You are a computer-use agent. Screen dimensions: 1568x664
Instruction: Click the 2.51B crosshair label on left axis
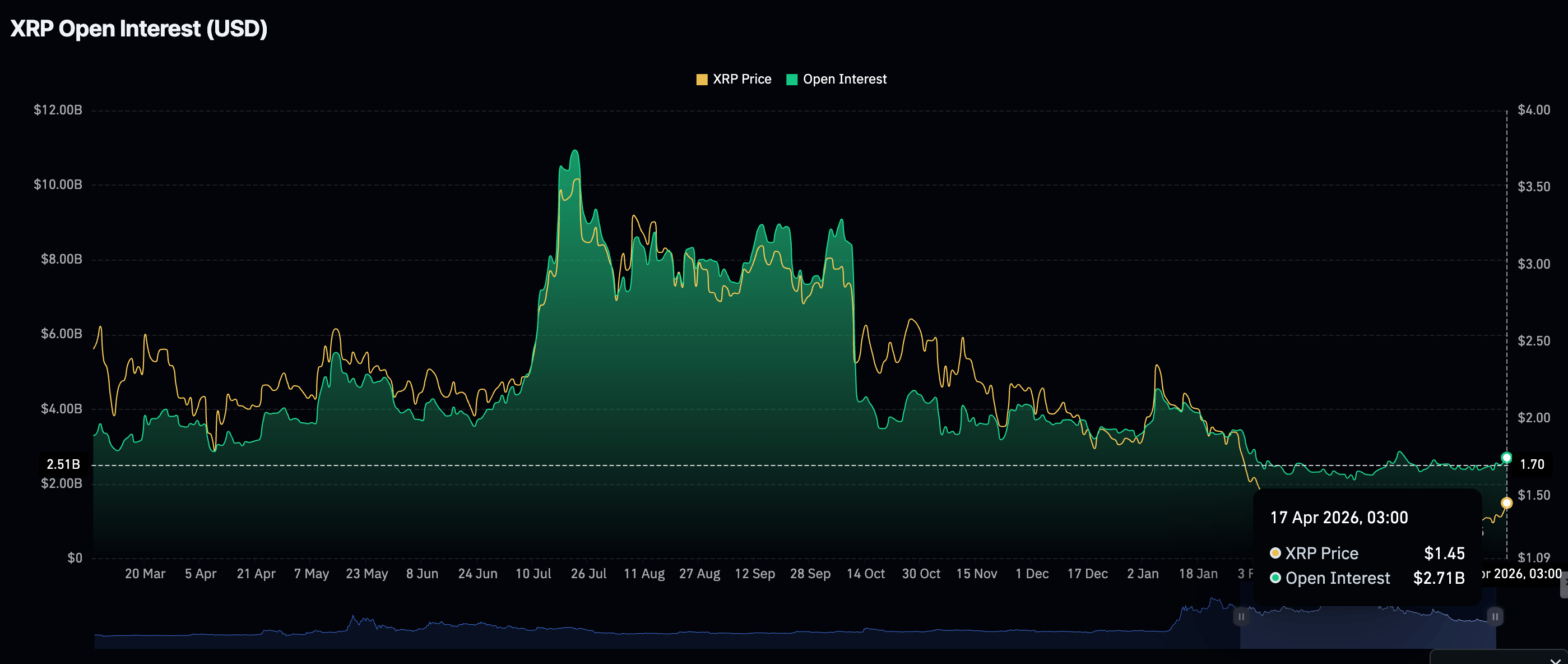click(x=63, y=464)
